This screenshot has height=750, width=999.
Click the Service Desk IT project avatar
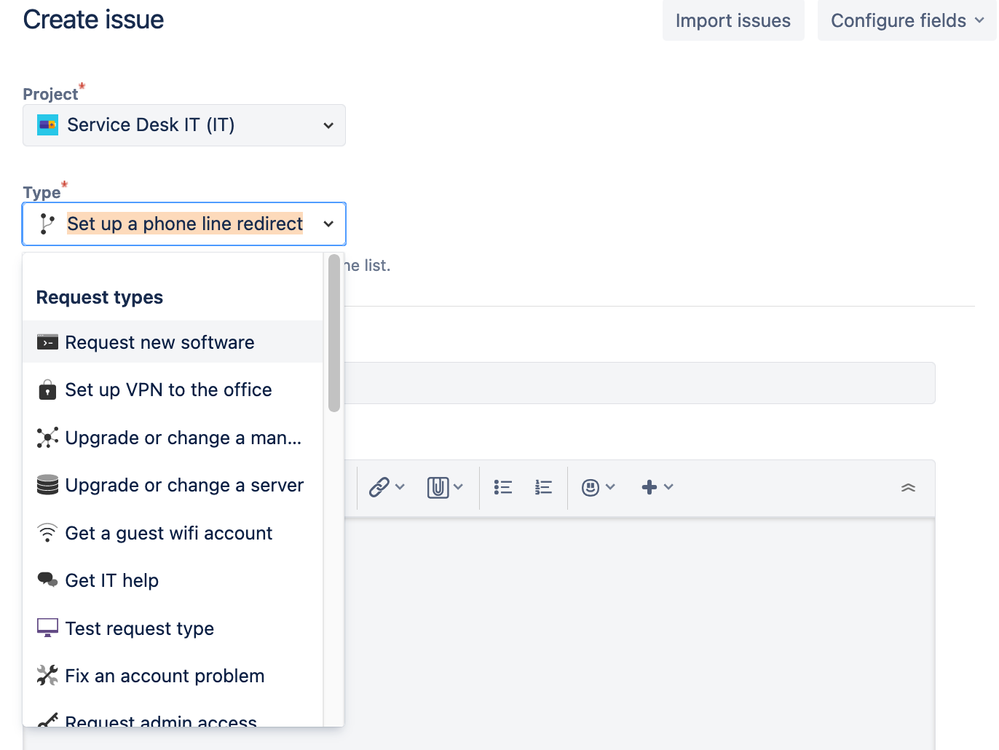click(48, 125)
